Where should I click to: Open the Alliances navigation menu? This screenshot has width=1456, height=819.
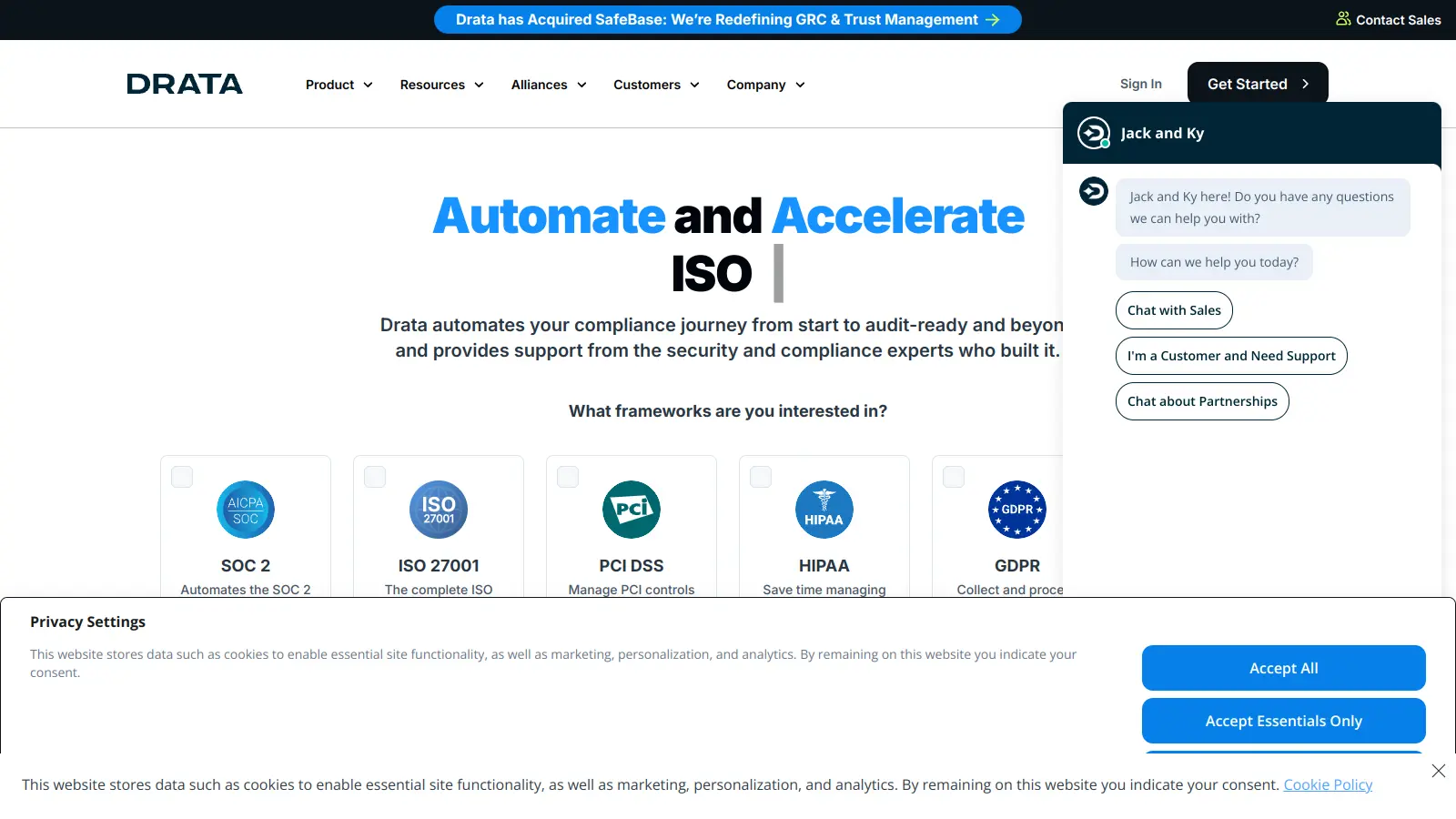(549, 85)
